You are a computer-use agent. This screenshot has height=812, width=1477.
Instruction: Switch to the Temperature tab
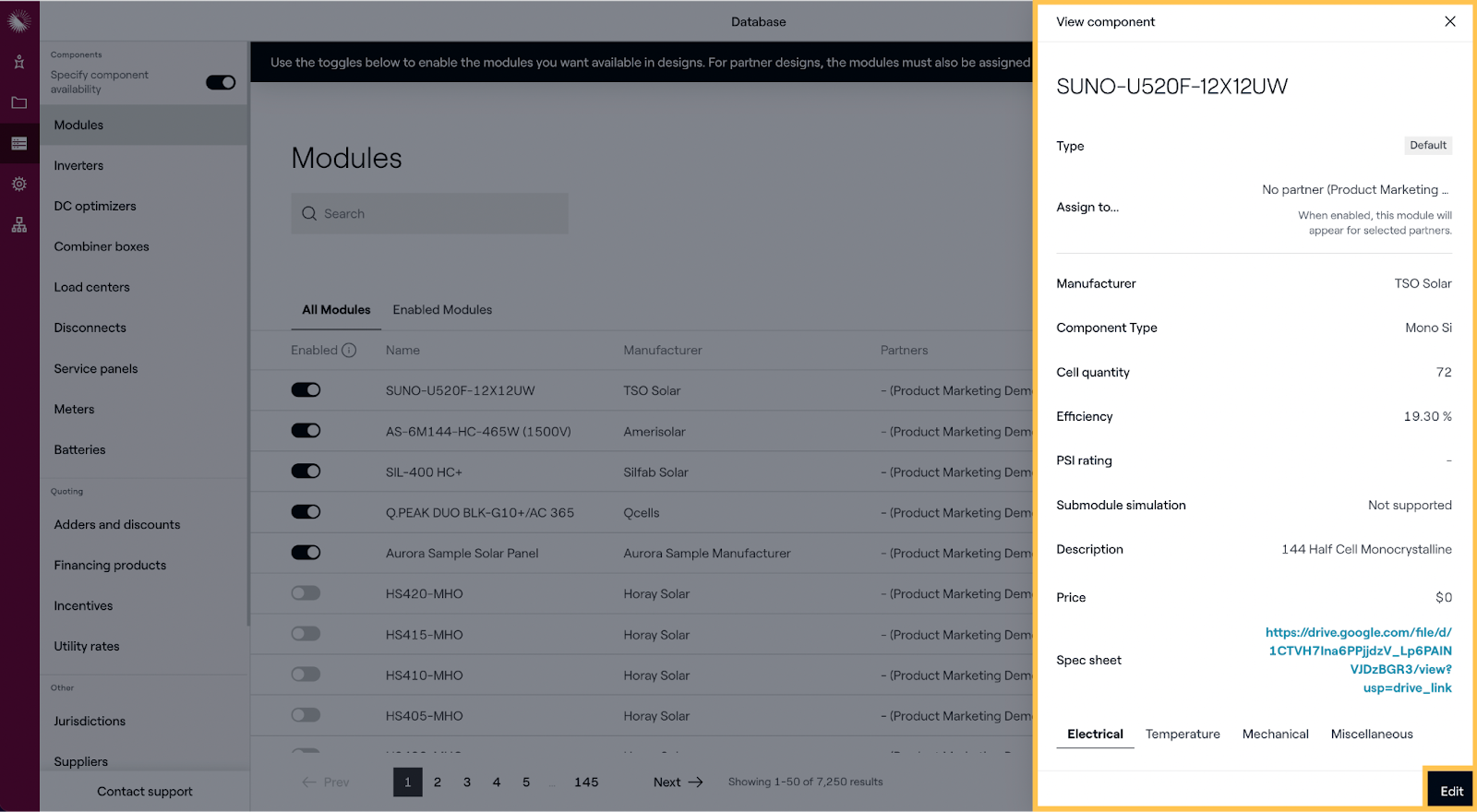tap(1183, 734)
